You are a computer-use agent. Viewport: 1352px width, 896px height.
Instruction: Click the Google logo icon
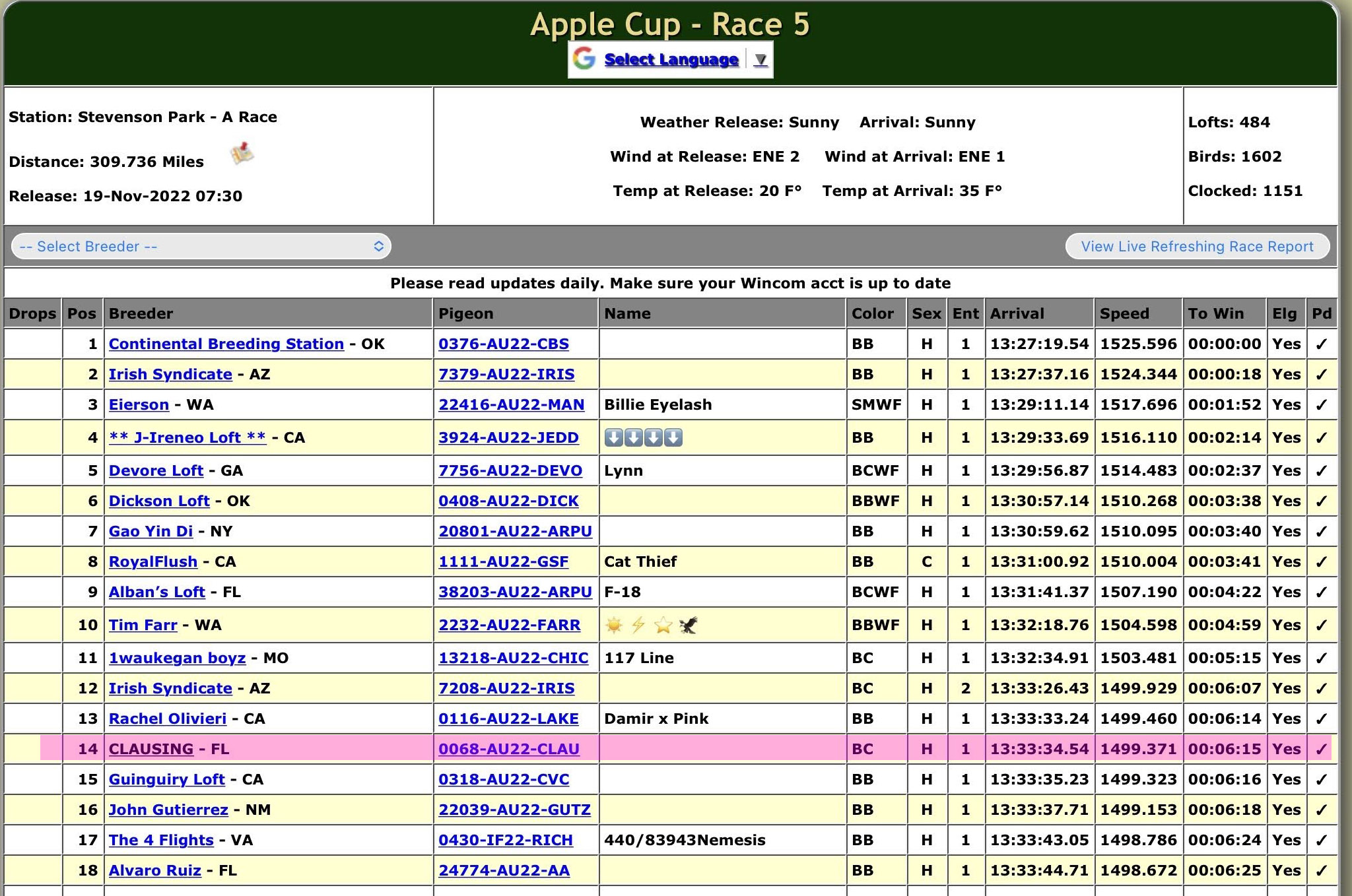[x=584, y=59]
